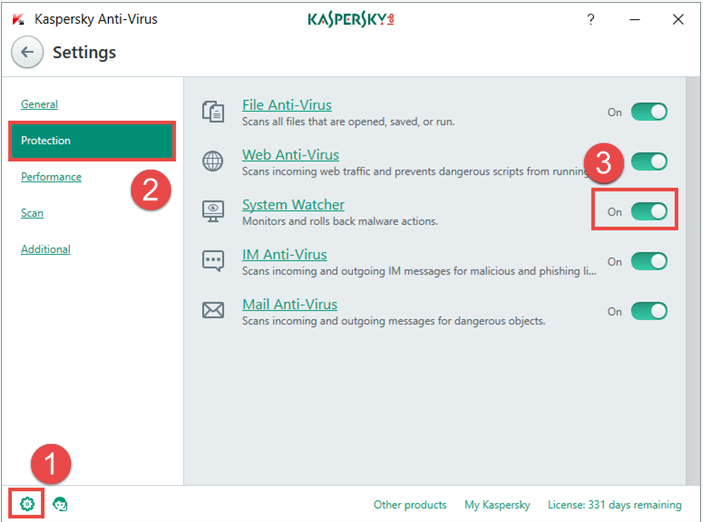
Task: Click 'Scans incoming and outgoing messages for dangerous objects'
Action: (x=394, y=321)
